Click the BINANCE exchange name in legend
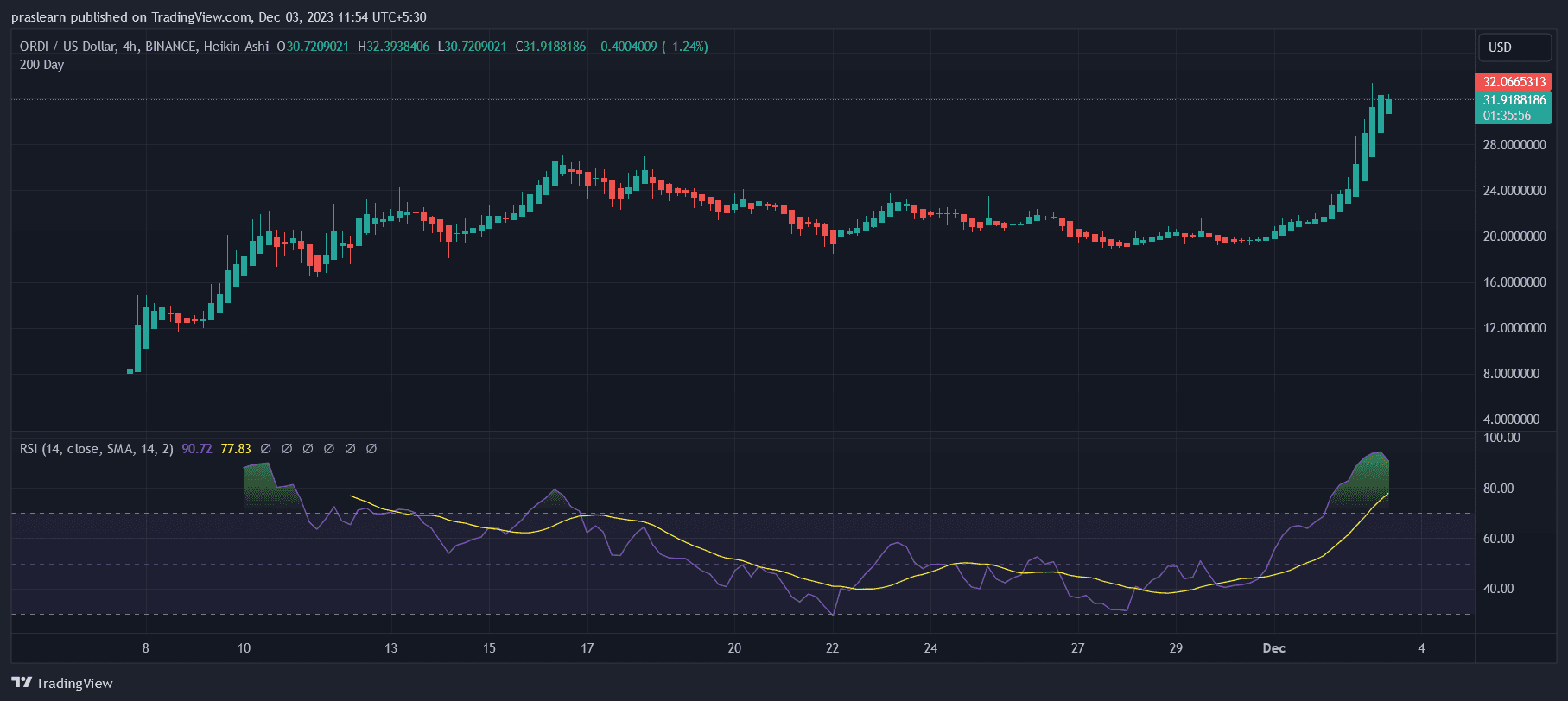 pyautogui.click(x=170, y=47)
